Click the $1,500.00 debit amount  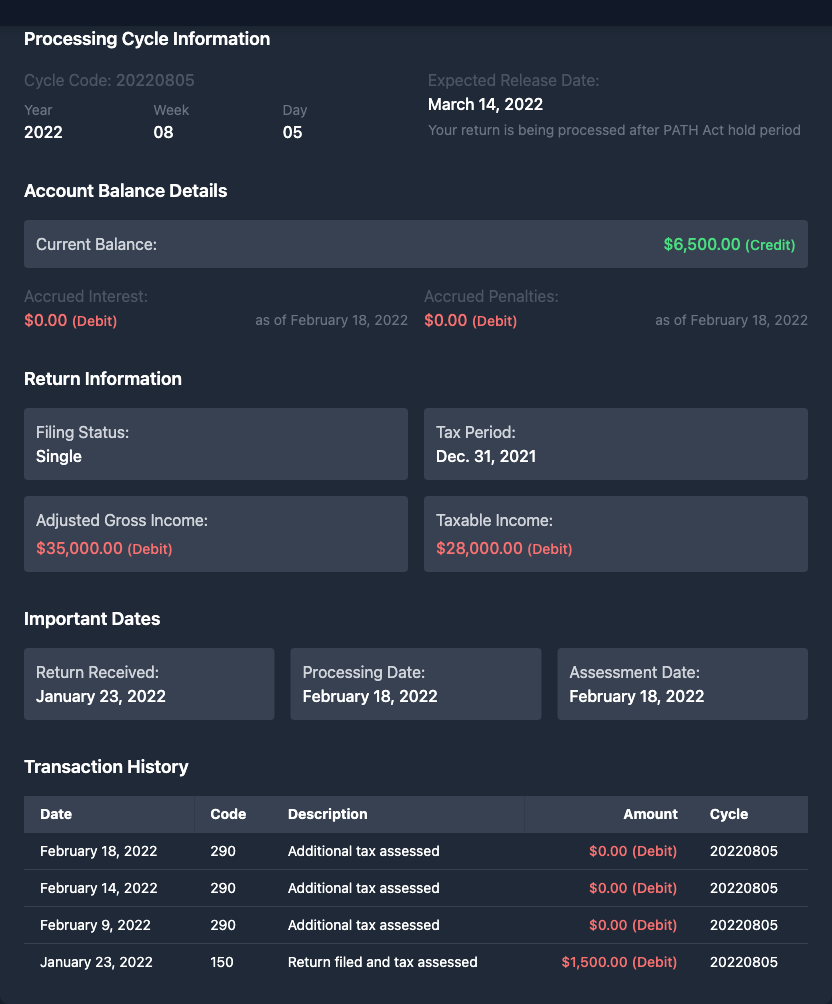[619, 962]
